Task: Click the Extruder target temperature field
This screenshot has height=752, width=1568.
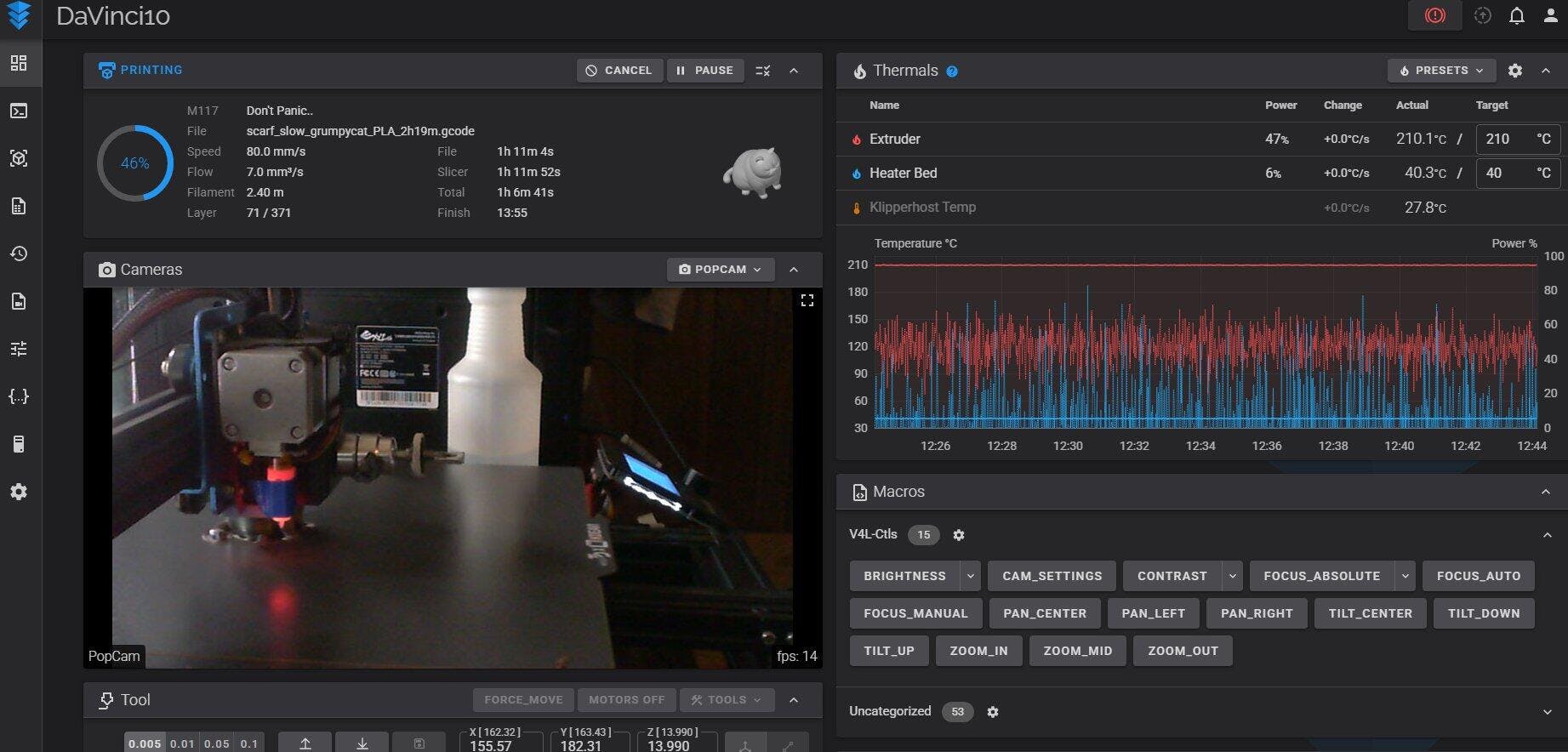Action: pyautogui.click(x=1504, y=139)
